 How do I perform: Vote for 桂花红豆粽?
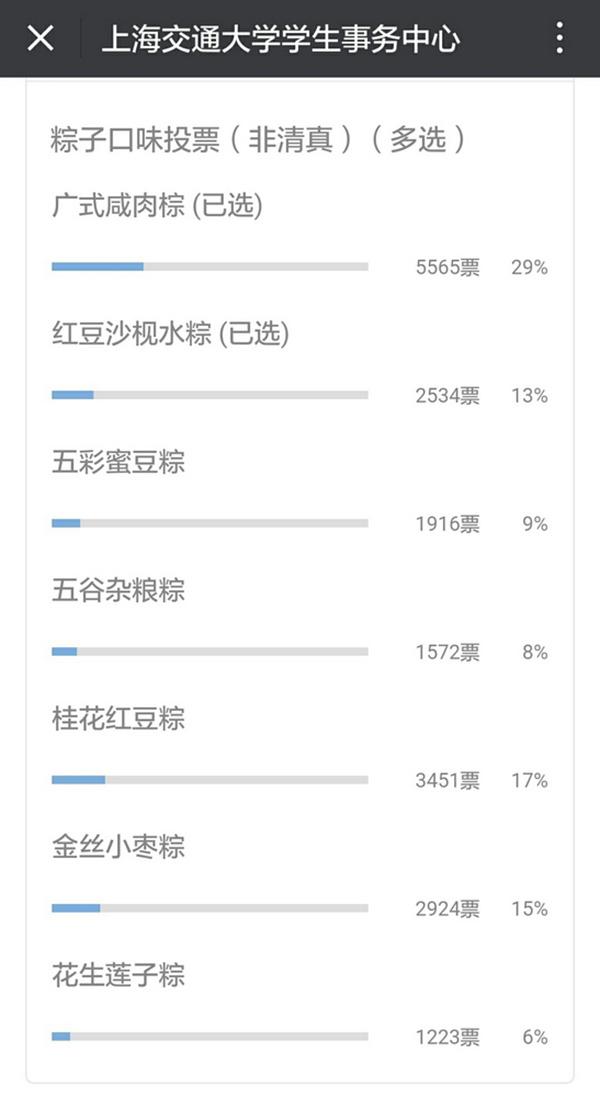(x=118, y=718)
